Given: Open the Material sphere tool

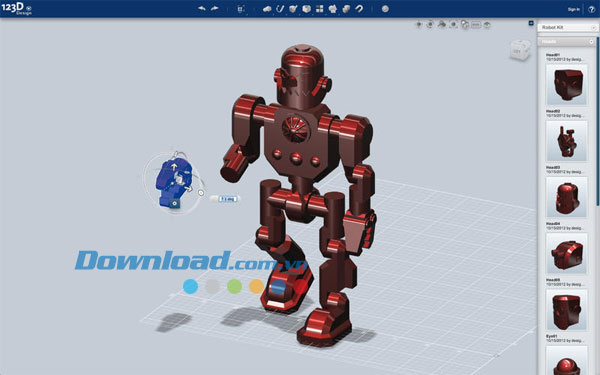Looking at the screenshot, I should click(x=385, y=9).
